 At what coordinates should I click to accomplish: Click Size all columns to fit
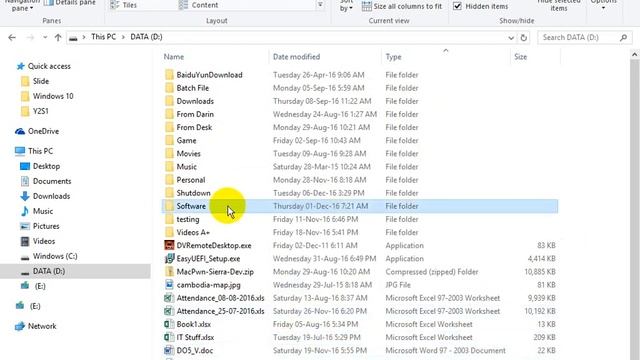(402, 6)
